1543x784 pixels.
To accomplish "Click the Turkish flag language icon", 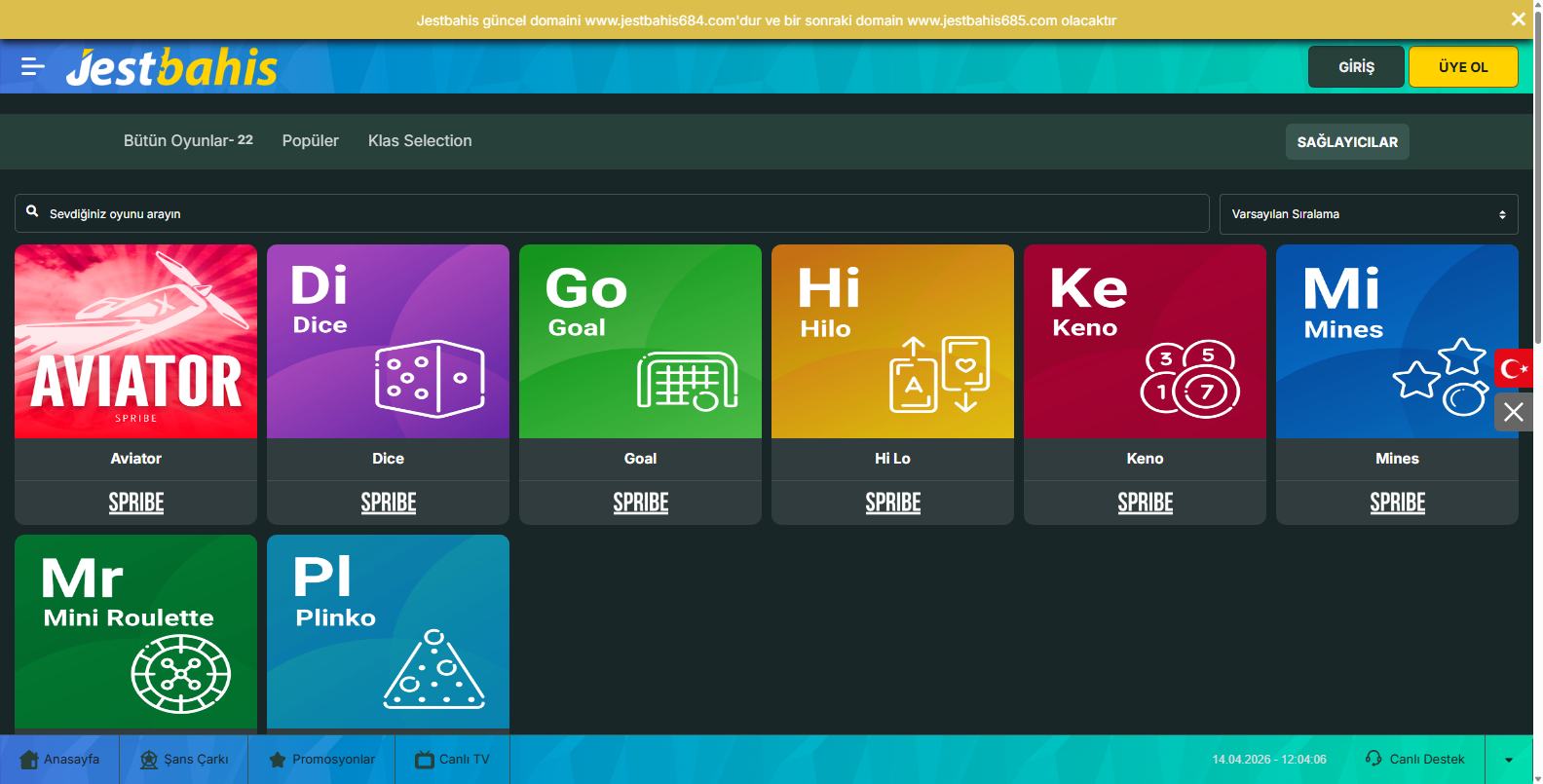I will (x=1513, y=368).
